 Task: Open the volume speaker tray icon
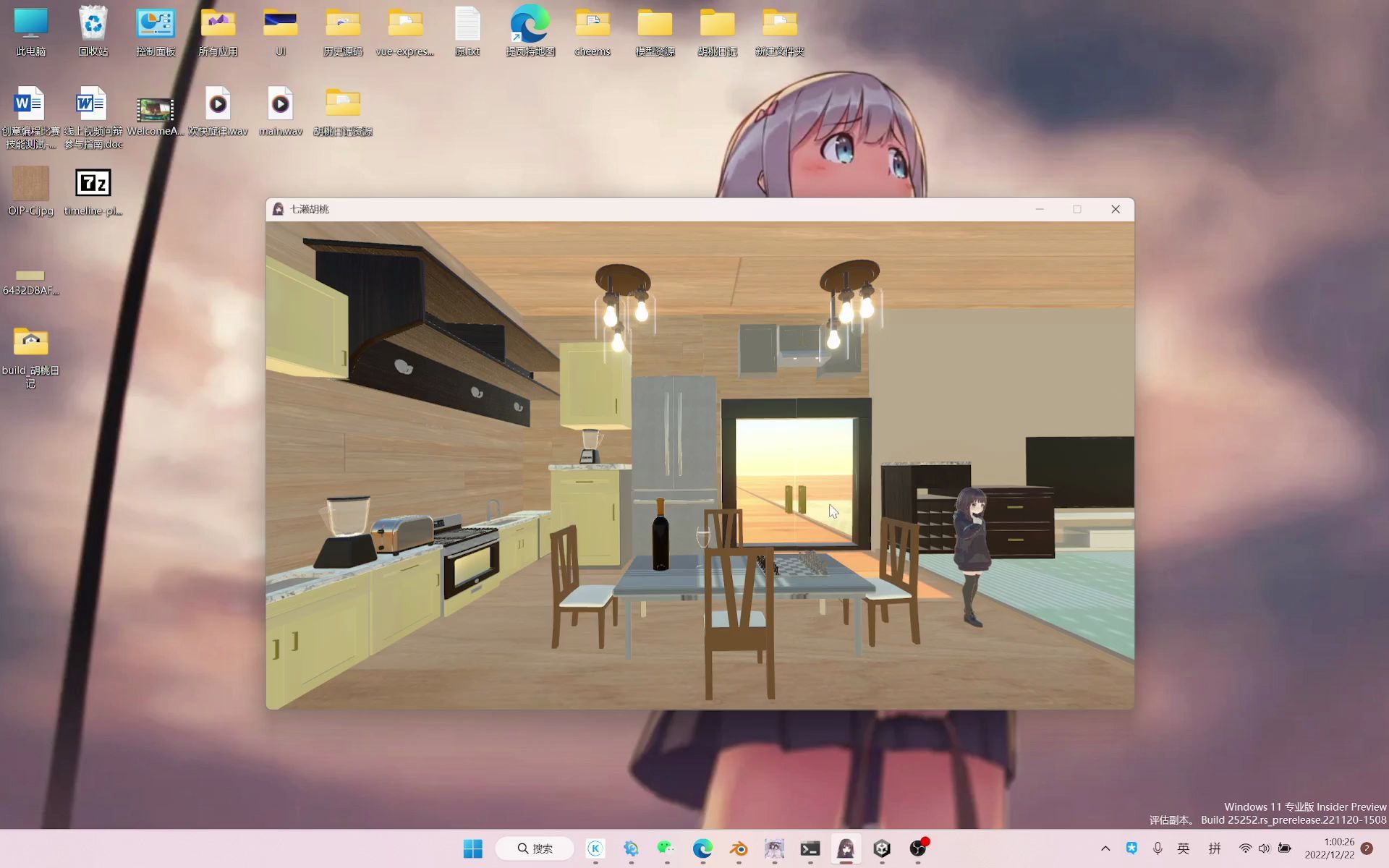[1264, 848]
